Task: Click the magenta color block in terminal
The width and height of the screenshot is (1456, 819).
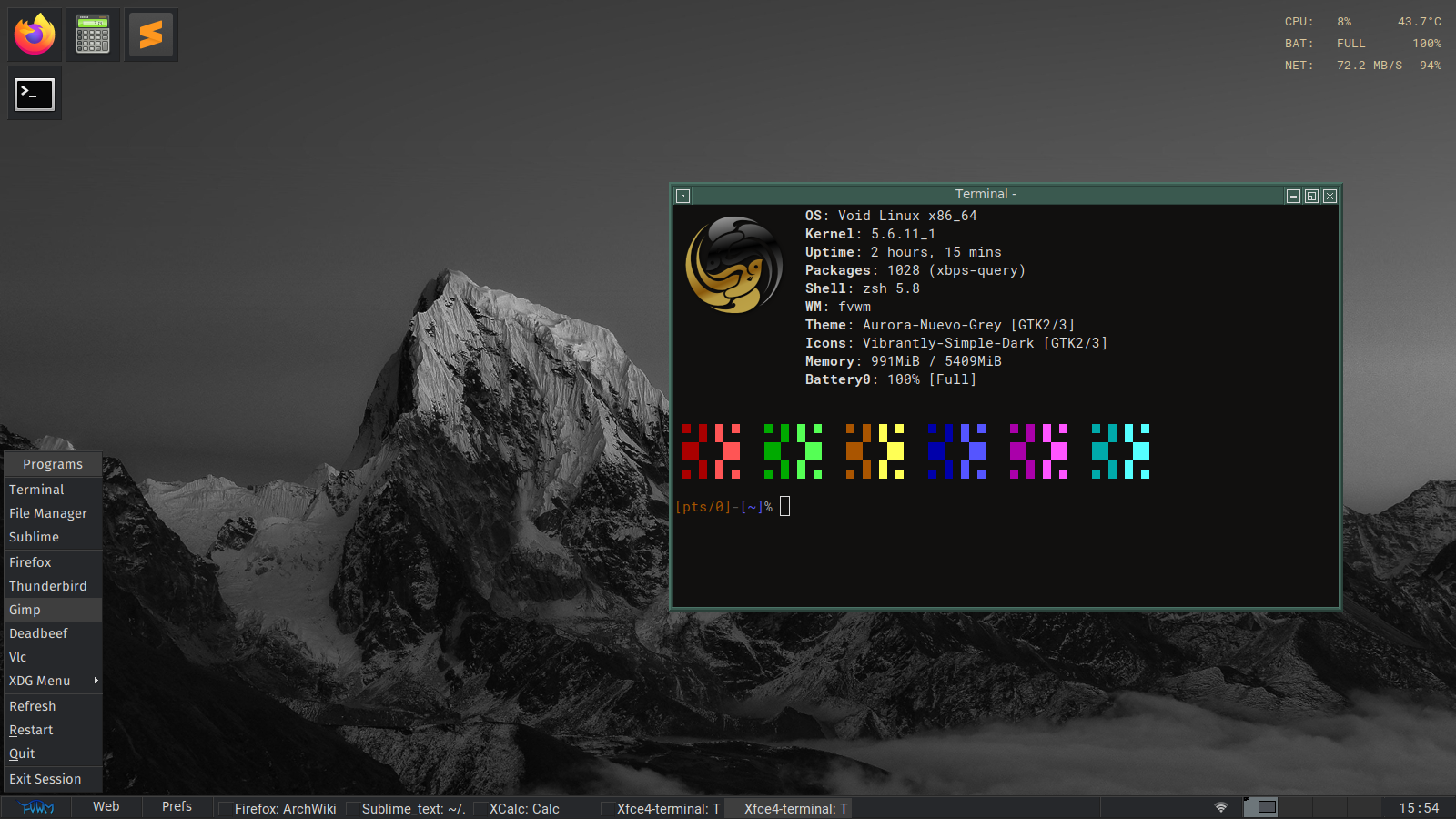Action: click(x=1039, y=451)
